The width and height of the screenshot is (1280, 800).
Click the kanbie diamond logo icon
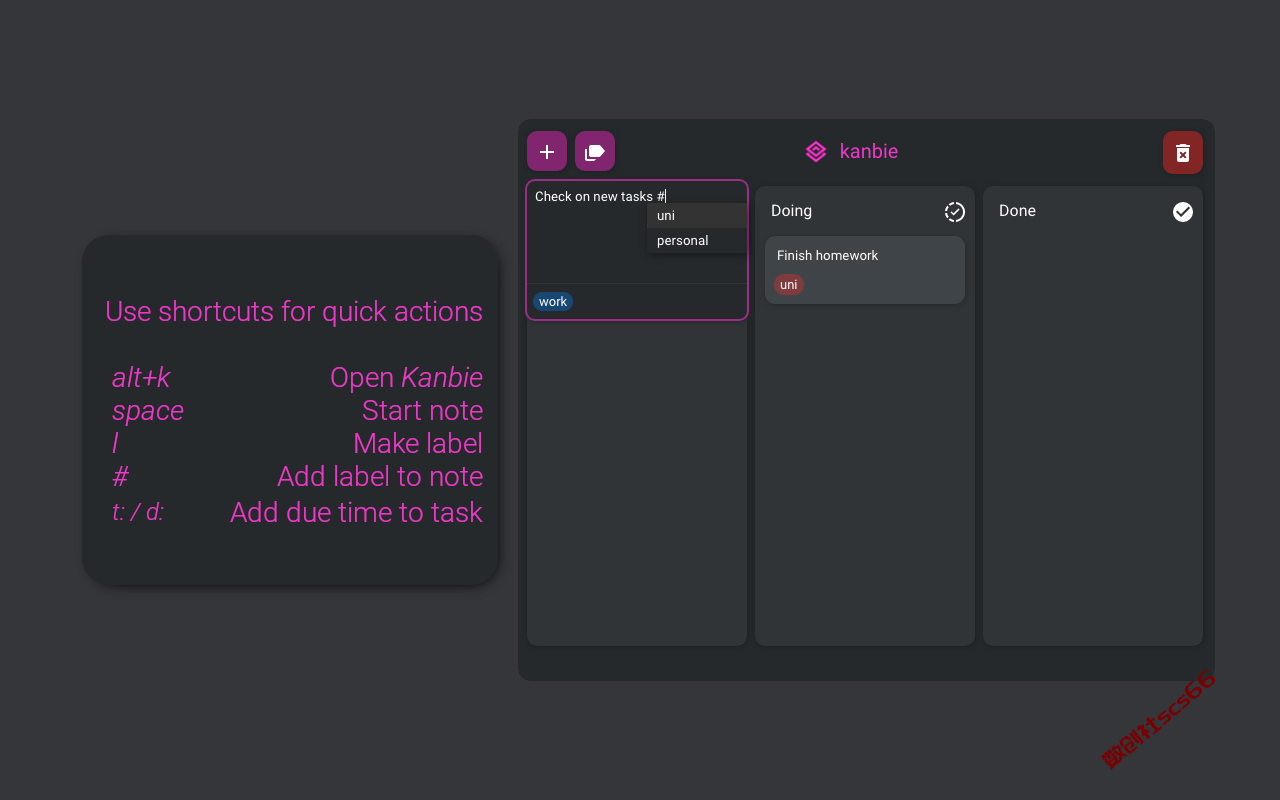[x=816, y=152]
